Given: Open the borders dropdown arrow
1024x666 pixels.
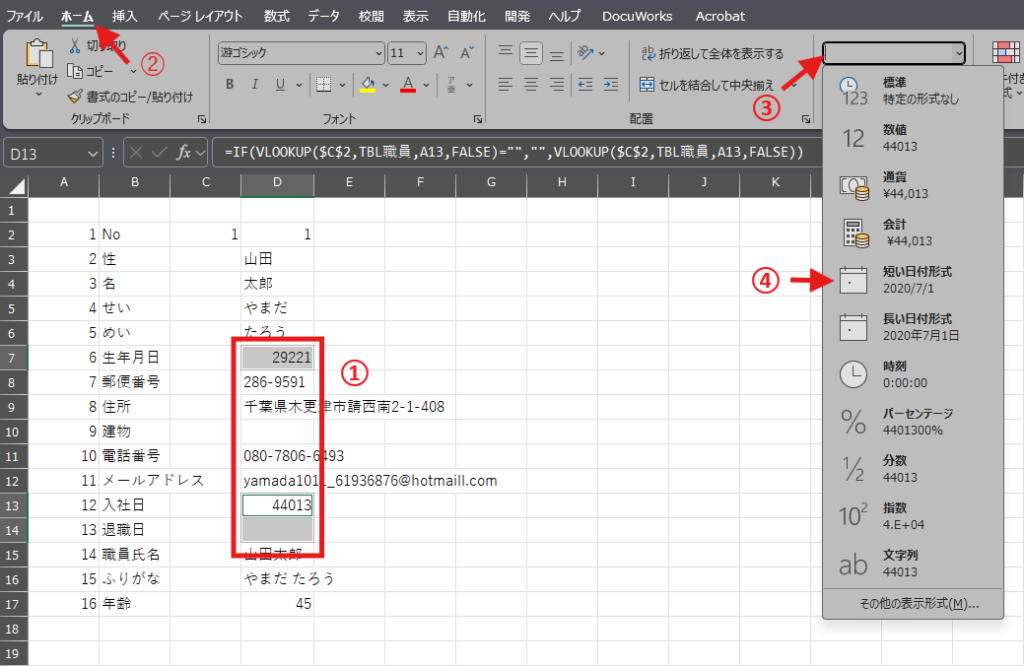Looking at the screenshot, I should [x=342, y=85].
